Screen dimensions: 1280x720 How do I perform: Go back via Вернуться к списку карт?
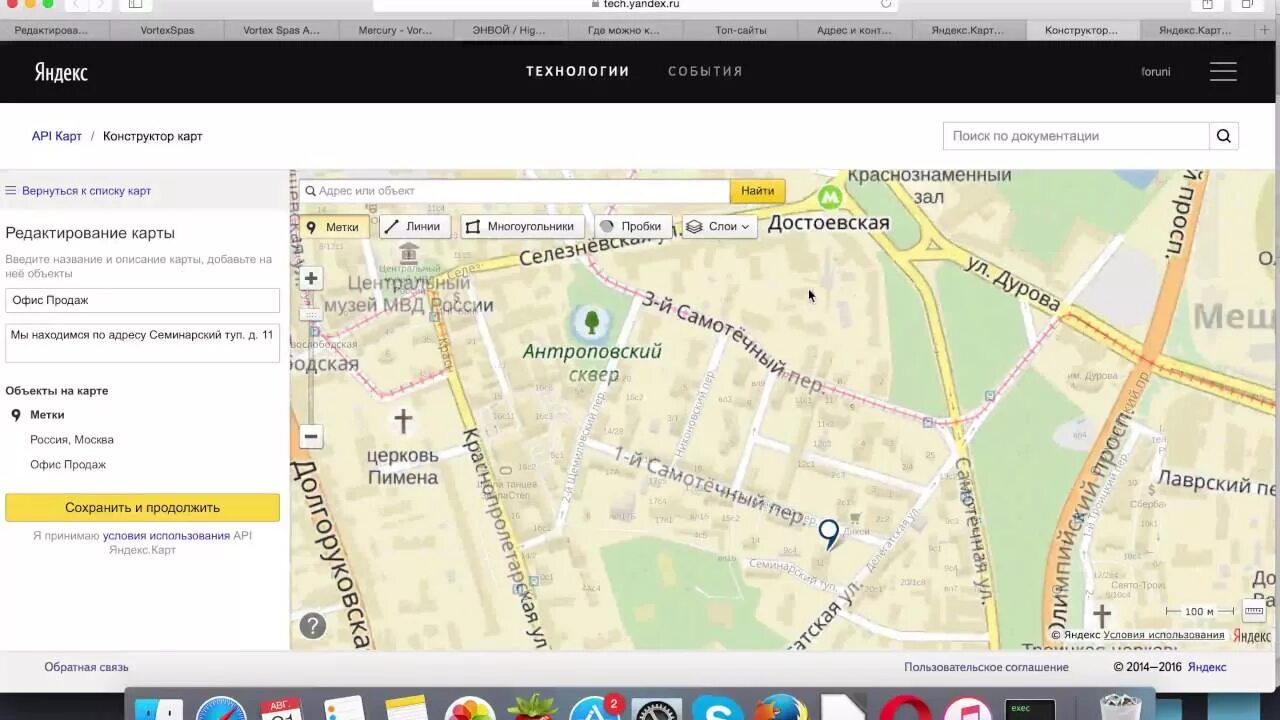[86, 191]
